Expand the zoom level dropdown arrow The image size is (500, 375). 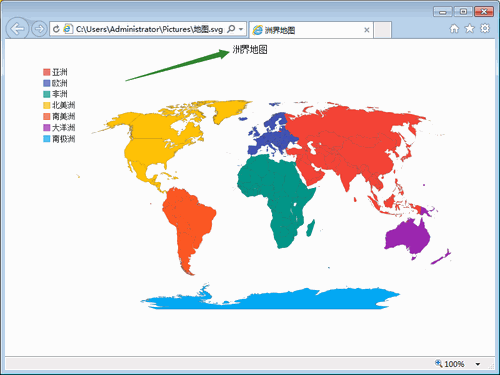pyautogui.click(x=478, y=364)
